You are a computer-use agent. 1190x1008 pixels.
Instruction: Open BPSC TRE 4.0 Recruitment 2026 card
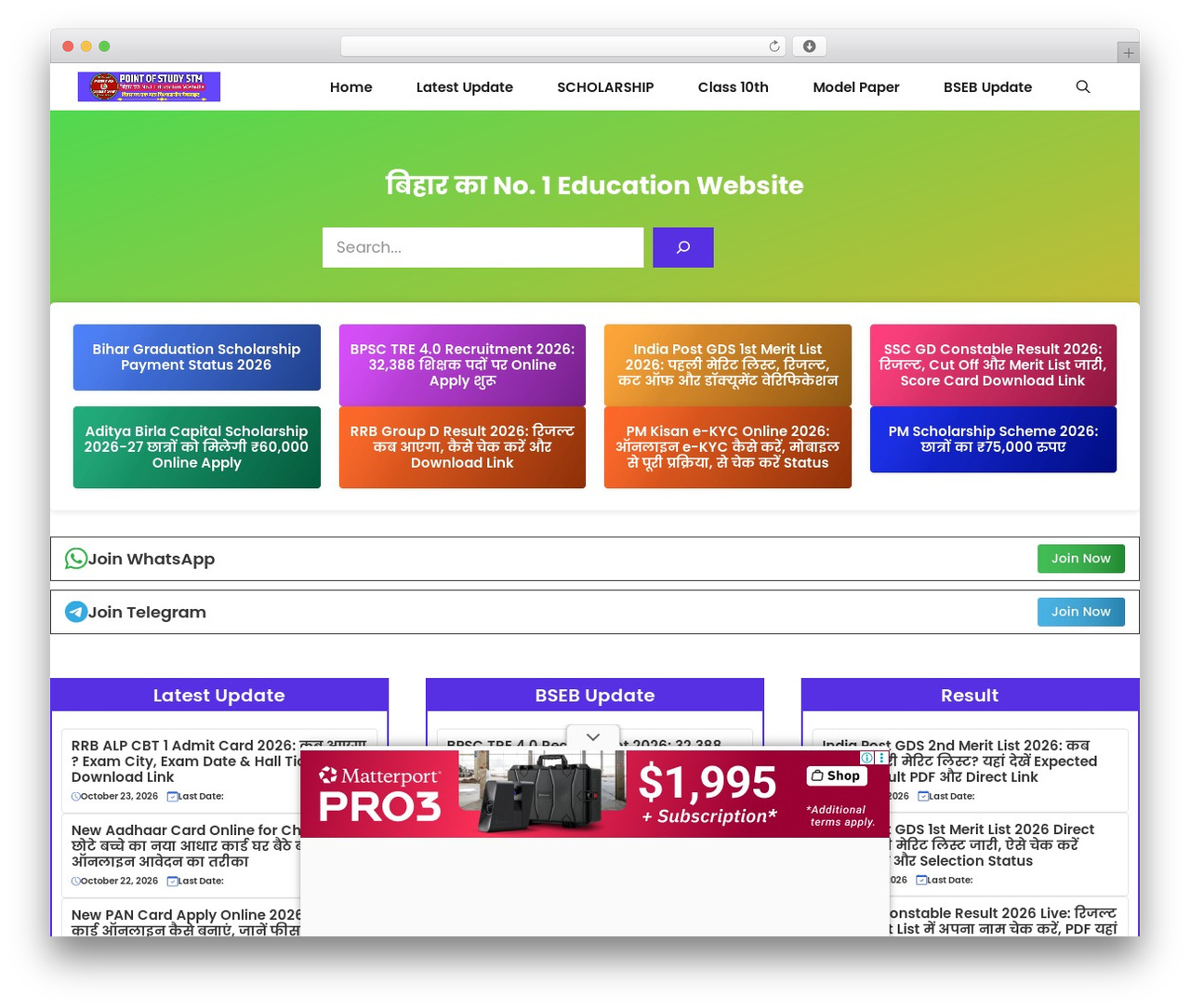pyautogui.click(x=462, y=365)
